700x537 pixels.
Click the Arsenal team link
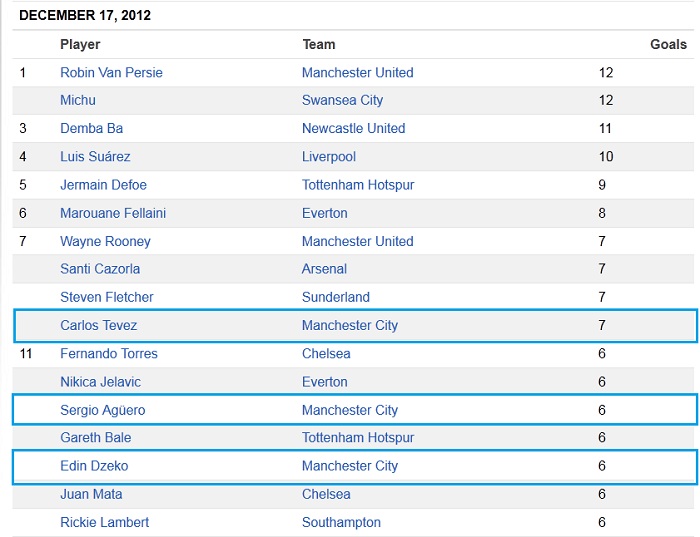point(325,269)
